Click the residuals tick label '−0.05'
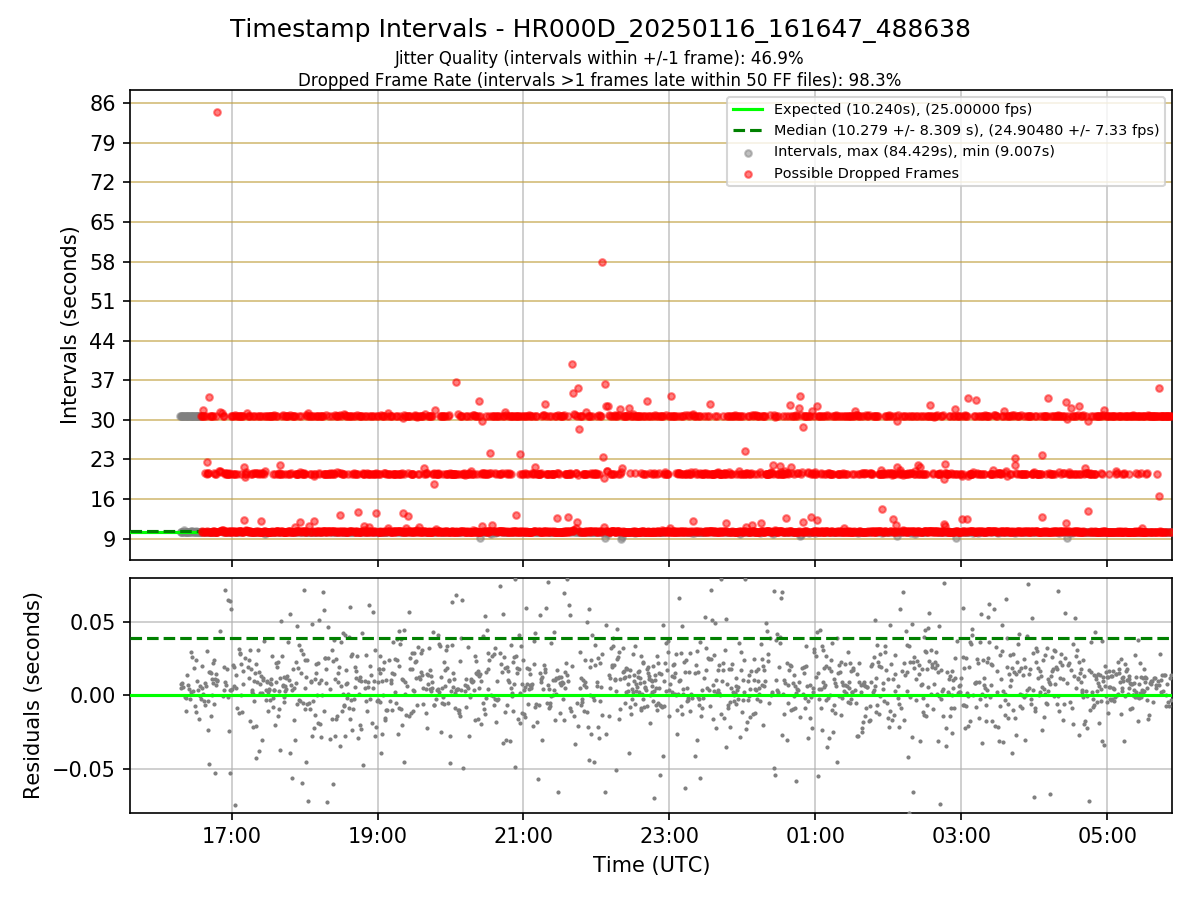 coord(85,769)
